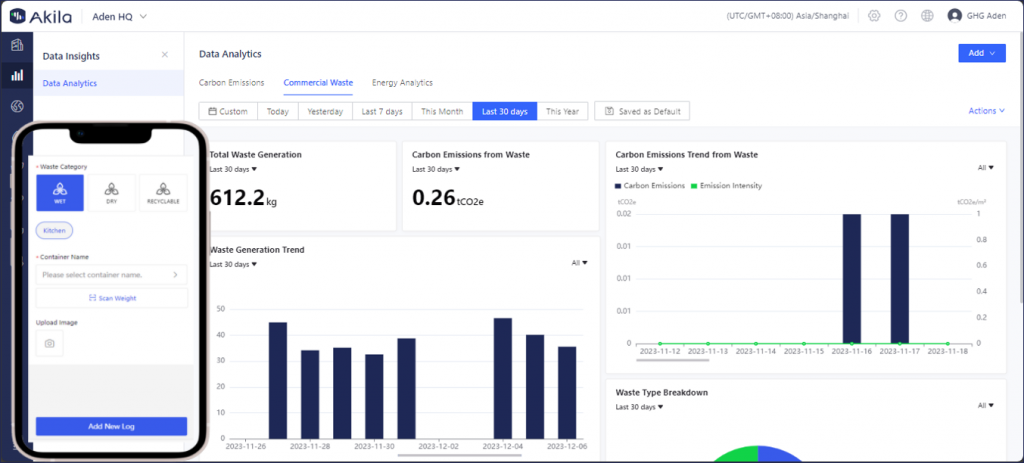Click the bar chart Data Insights sidebar icon

click(x=17, y=75)
